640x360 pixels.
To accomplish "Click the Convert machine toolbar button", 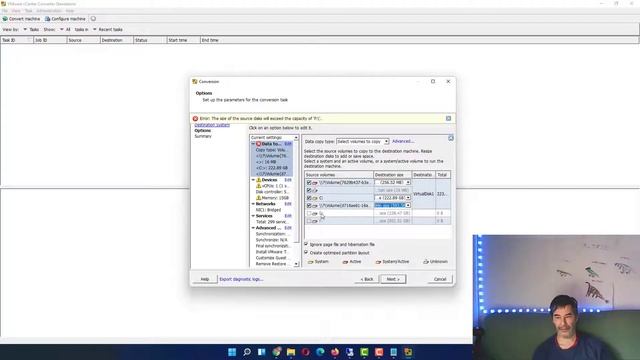I will [x=21, y=19].
